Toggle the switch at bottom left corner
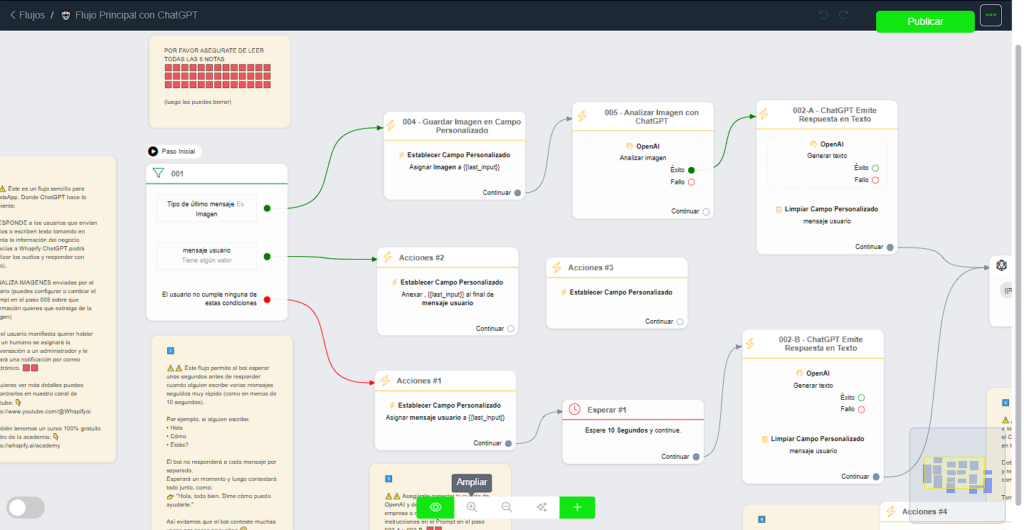The height and width of the screenshot is (530, 1024). click(26, 507)
